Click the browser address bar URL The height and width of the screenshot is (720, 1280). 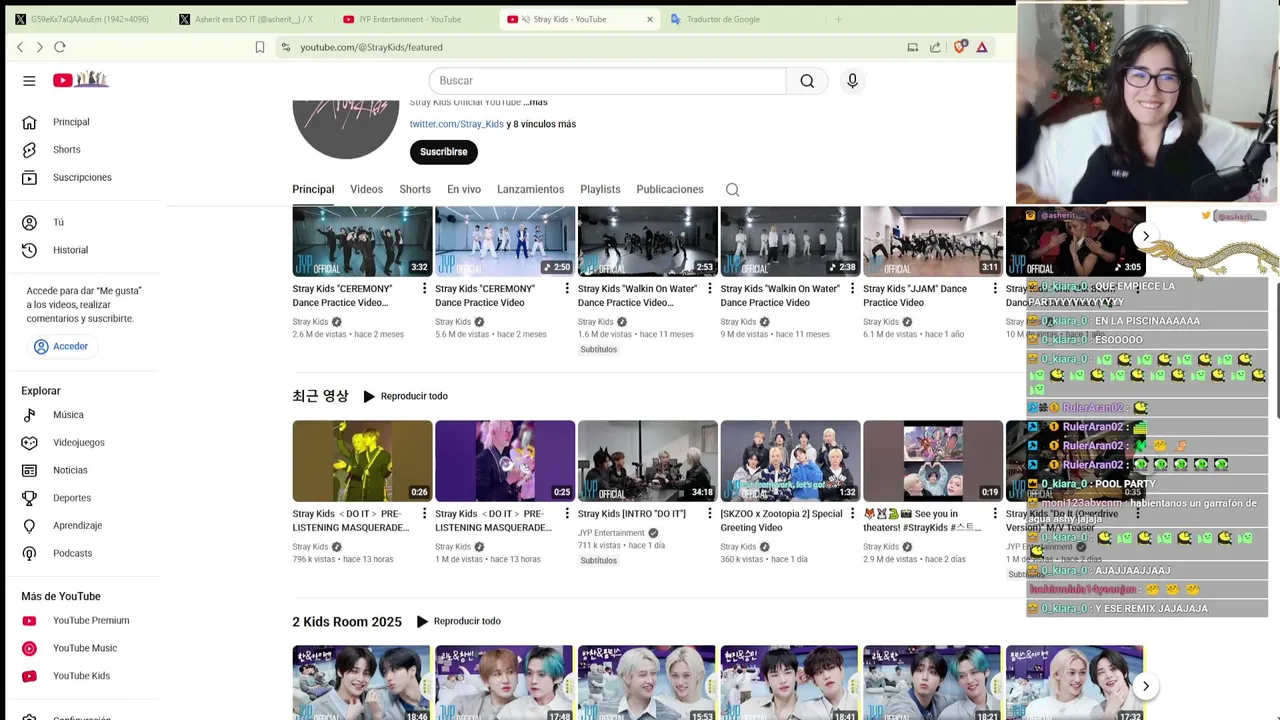tap(371, 47)
